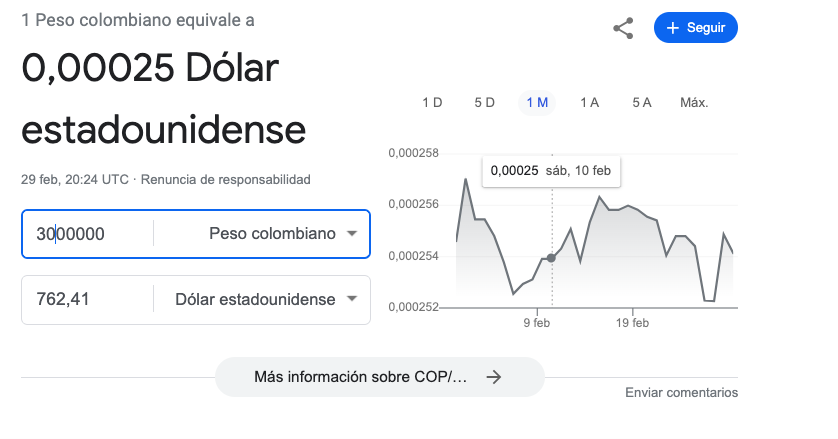The height and width of the screenshot is (439, 838).
Task: Switch chart to 1 A range
Action: pos(589,103)
